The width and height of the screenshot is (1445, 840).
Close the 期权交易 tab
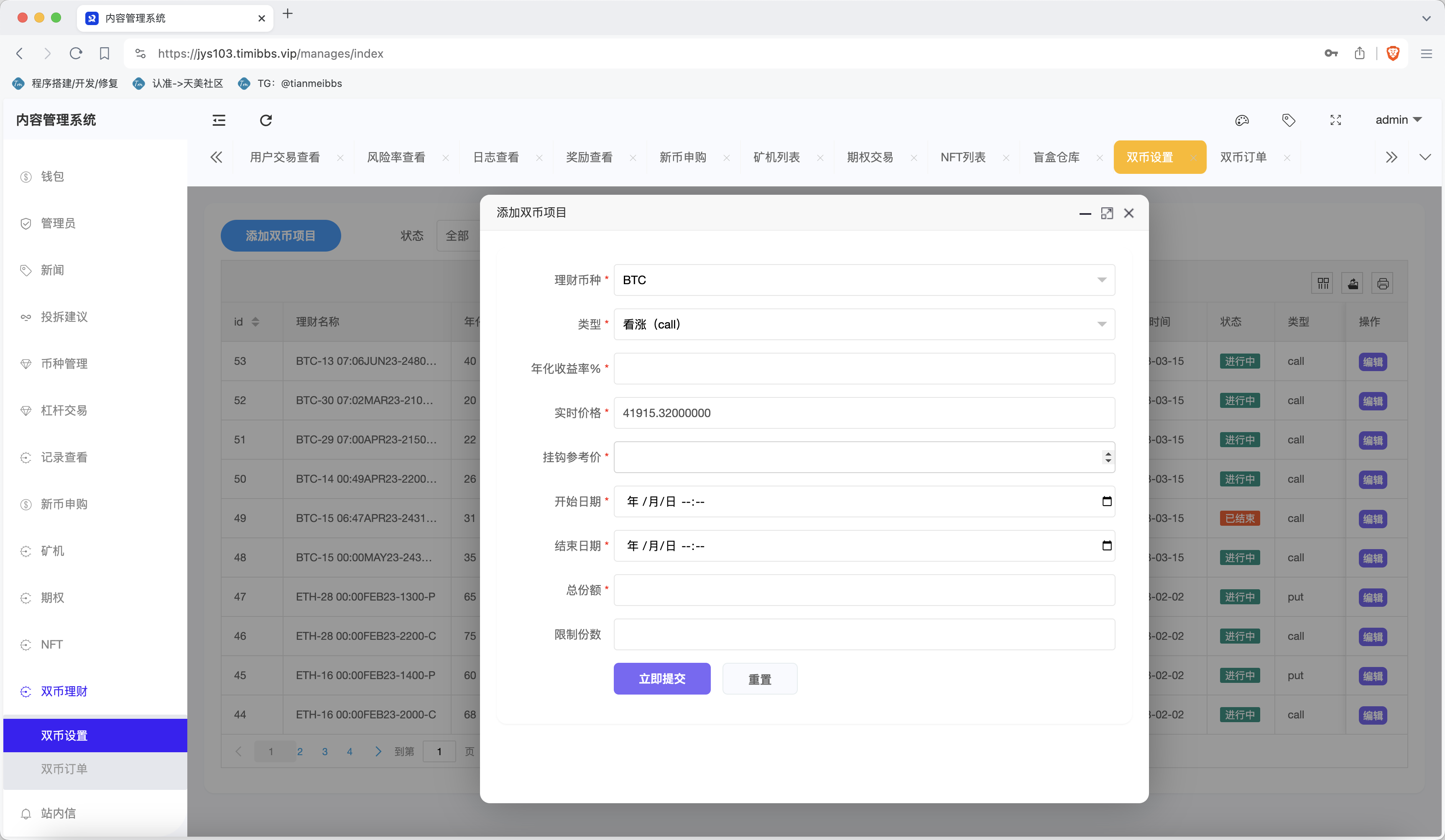click(x=914, y=158)
